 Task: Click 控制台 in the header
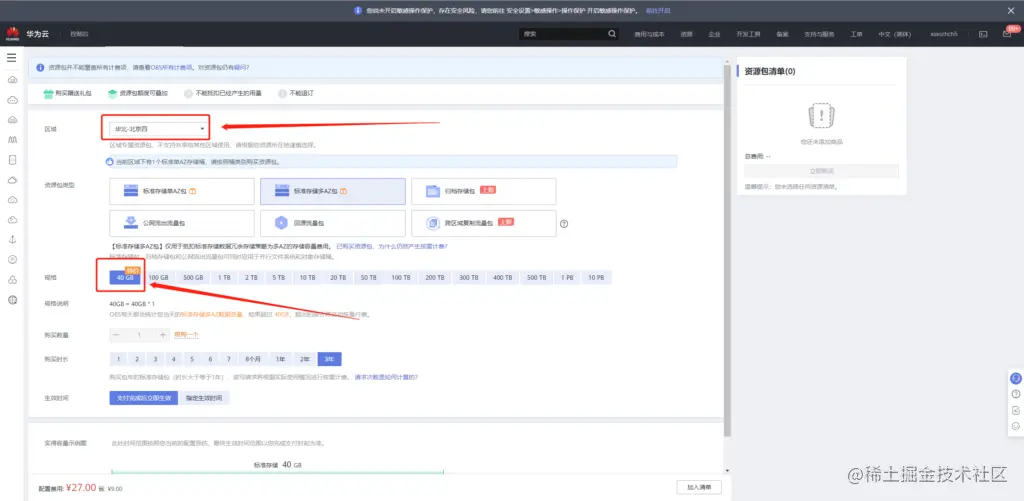pyautogui.click(x=79, y=33)
